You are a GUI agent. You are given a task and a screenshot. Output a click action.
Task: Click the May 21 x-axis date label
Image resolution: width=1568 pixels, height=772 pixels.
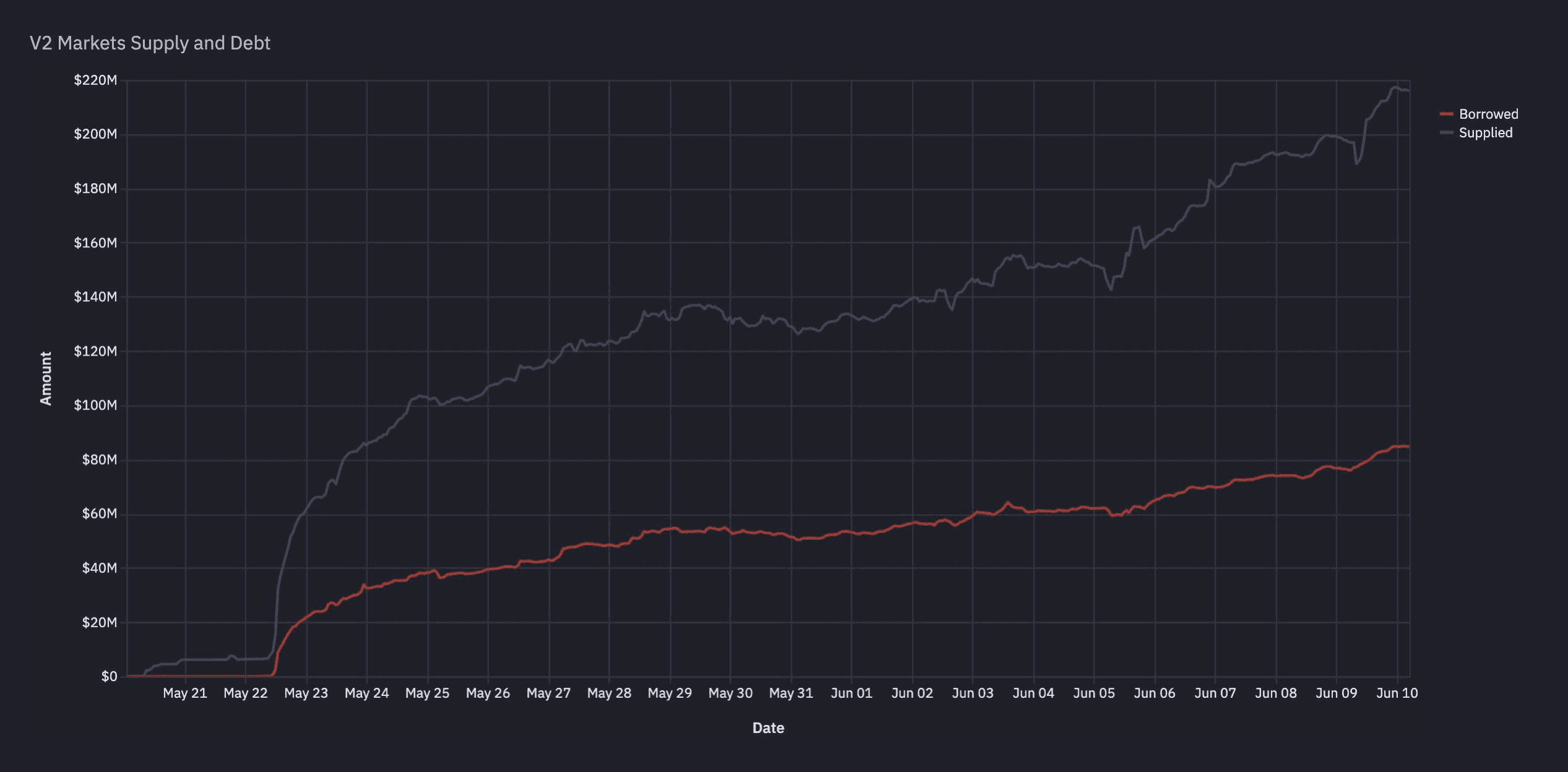pyautogui.click(x=184, y=693)
